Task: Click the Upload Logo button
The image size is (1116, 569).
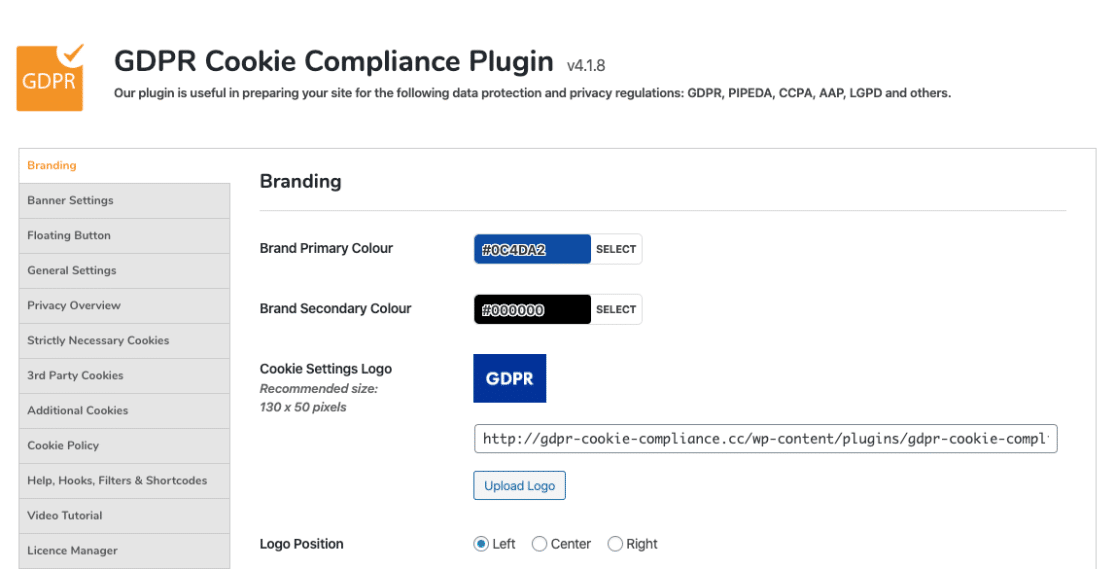Action: coord(520,486)
